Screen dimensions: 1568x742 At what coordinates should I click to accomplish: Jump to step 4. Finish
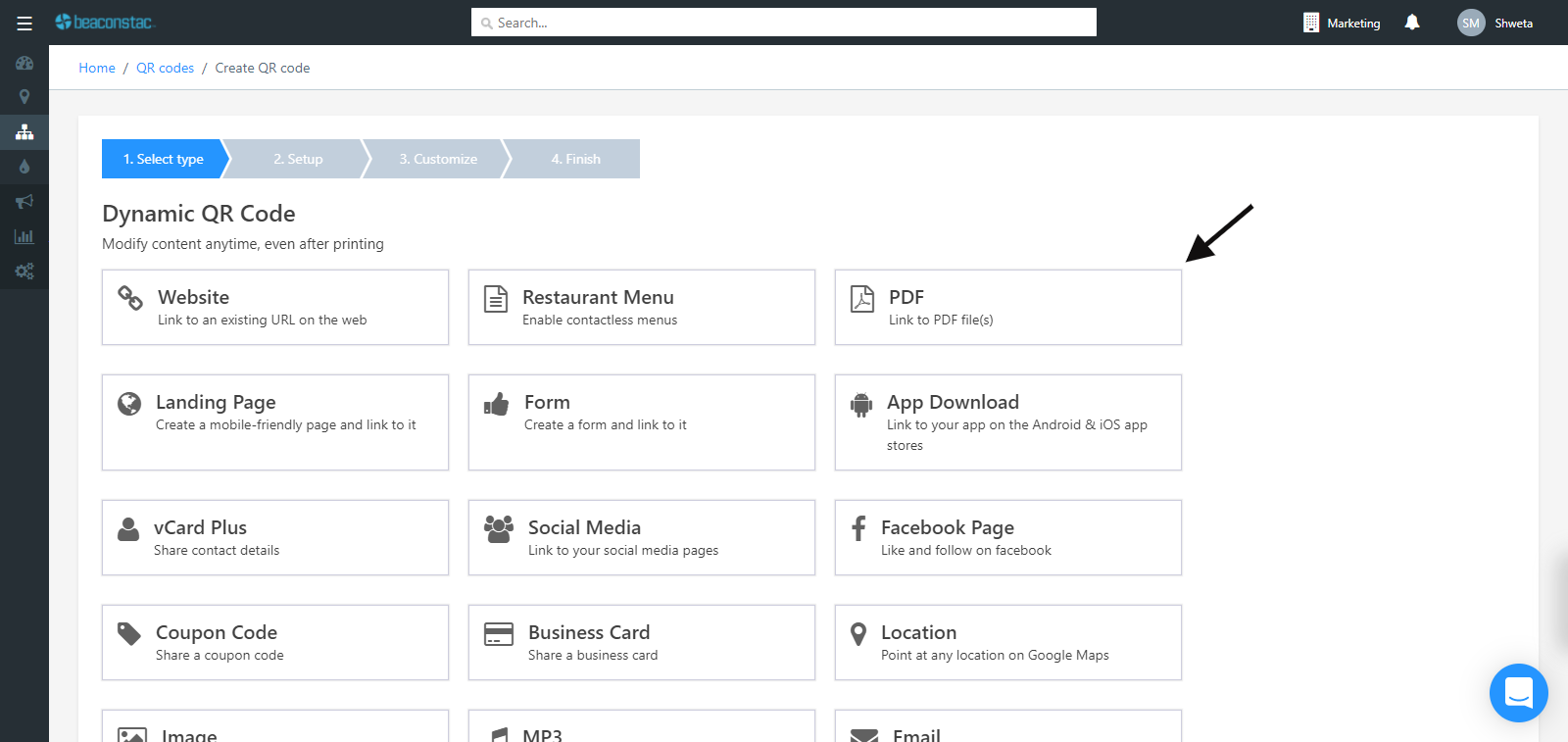(576, 159)
